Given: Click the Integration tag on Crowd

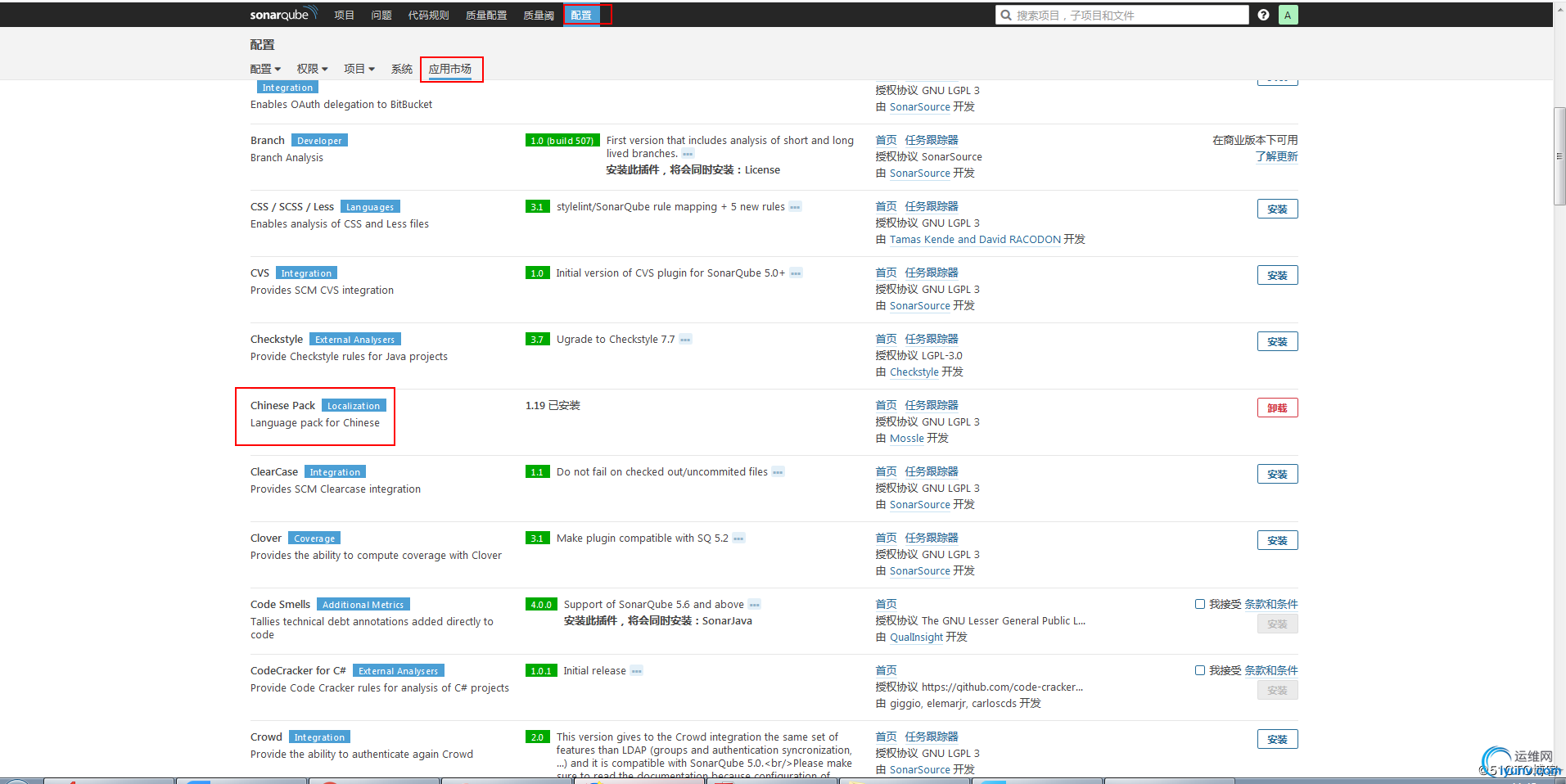Looking at the screenshot, I should pos(319,737).
